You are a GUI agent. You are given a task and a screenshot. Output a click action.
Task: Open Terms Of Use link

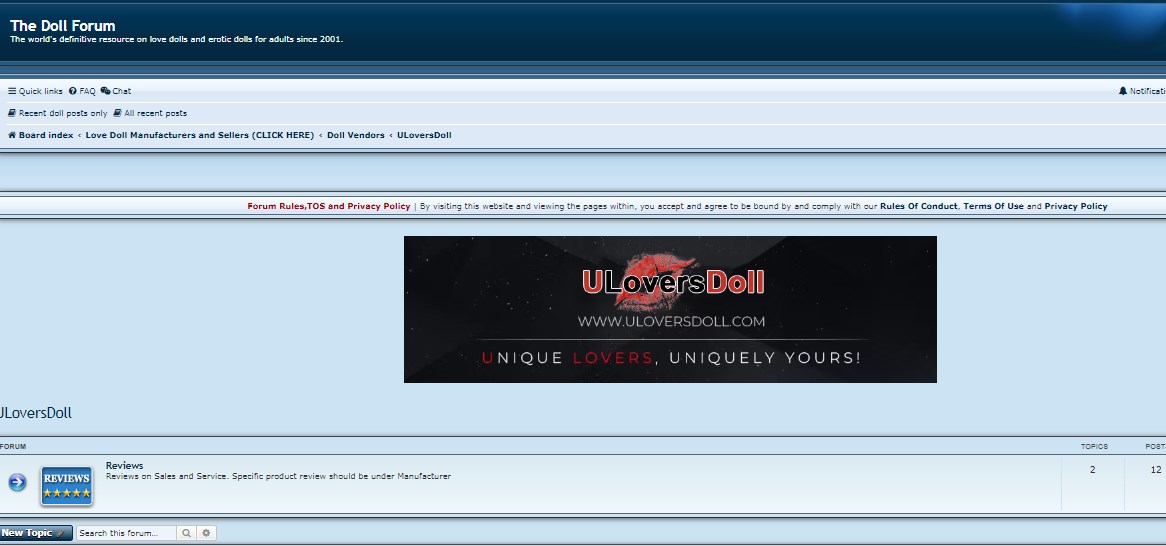pos(993,206)
